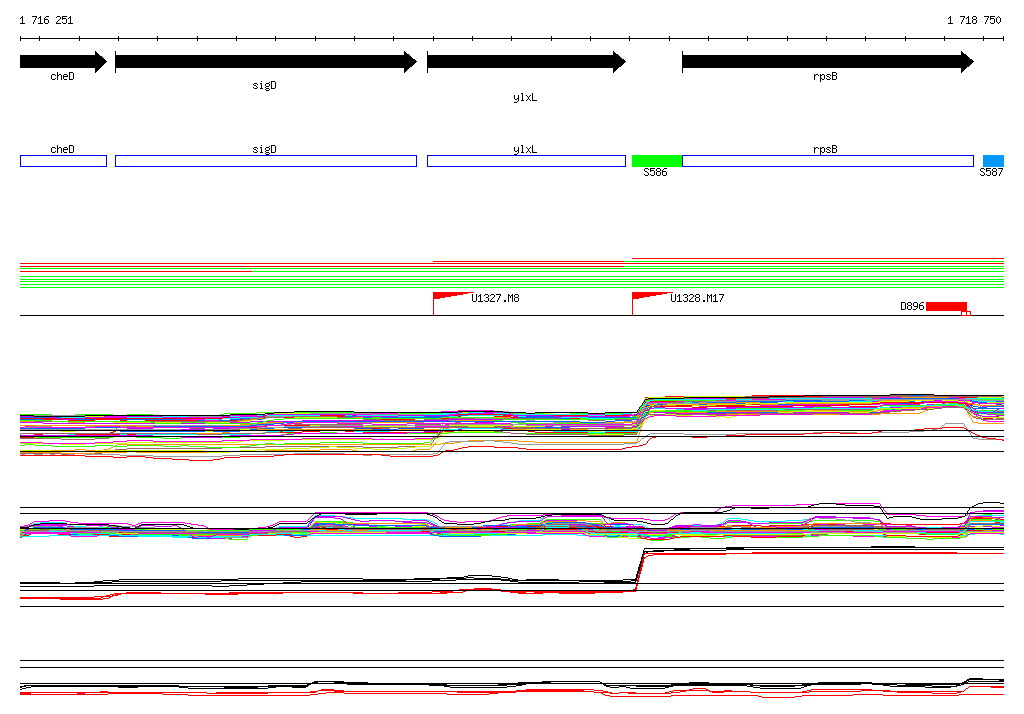
Task: Click the ylxL black gene arrow
Action: click(x=526, y=62)
